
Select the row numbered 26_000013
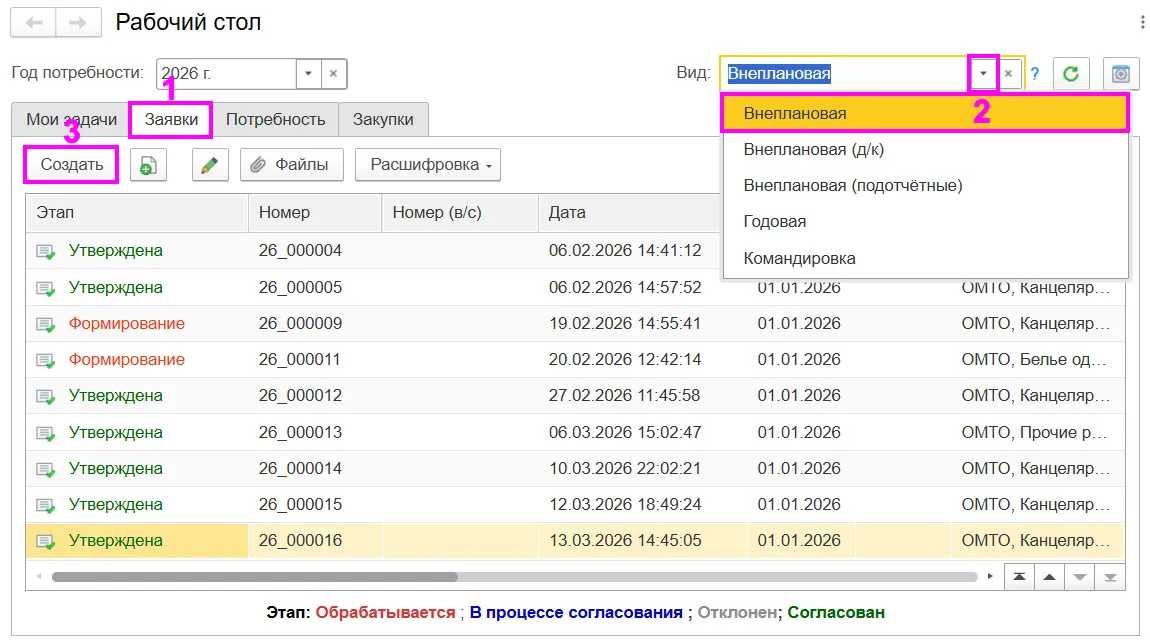575,432
